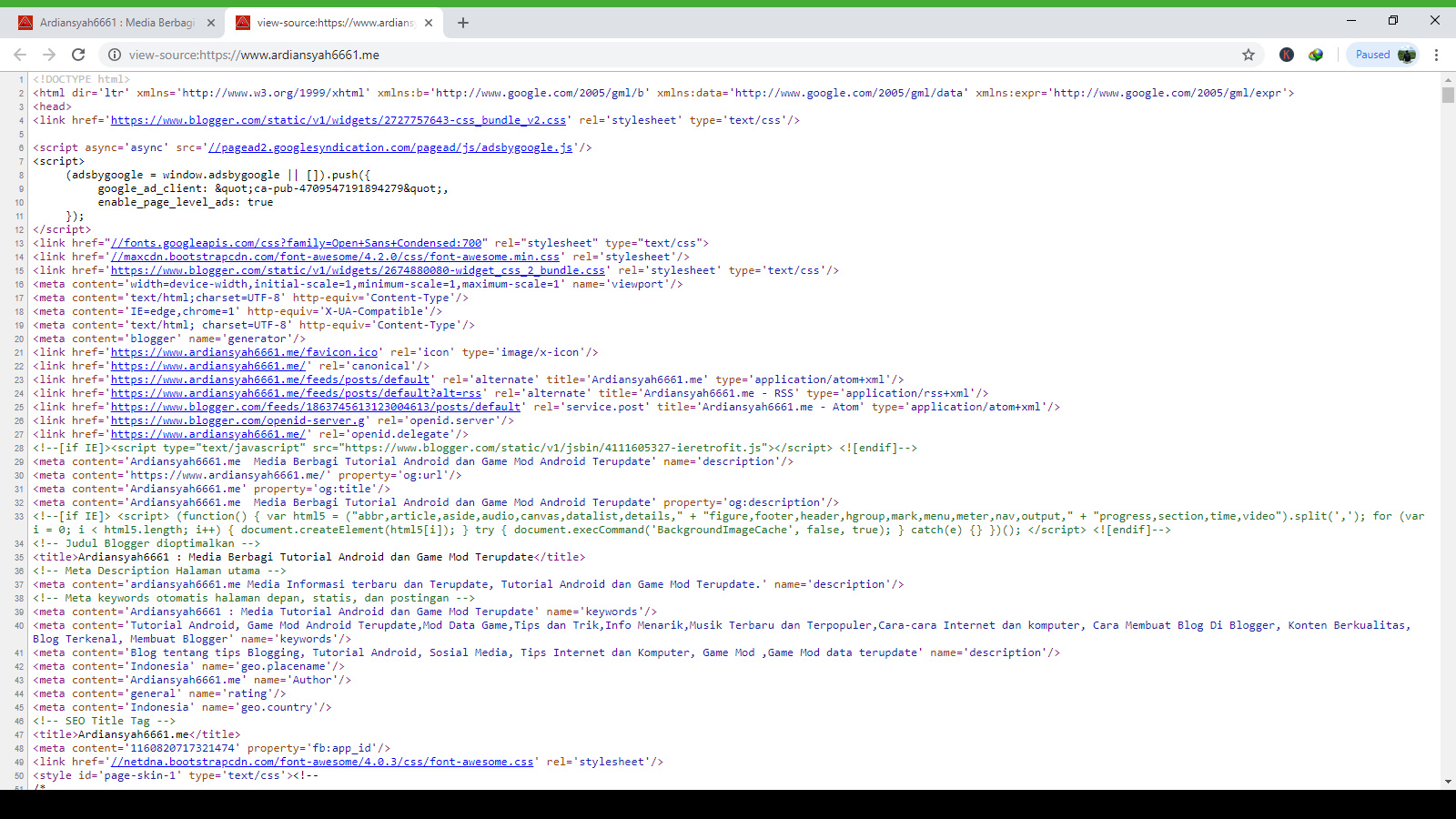Open the 2727757643-css_bundle_v2.css blogger link
The width and height of the screenshot is (1456, 819).
coord(339,120)
